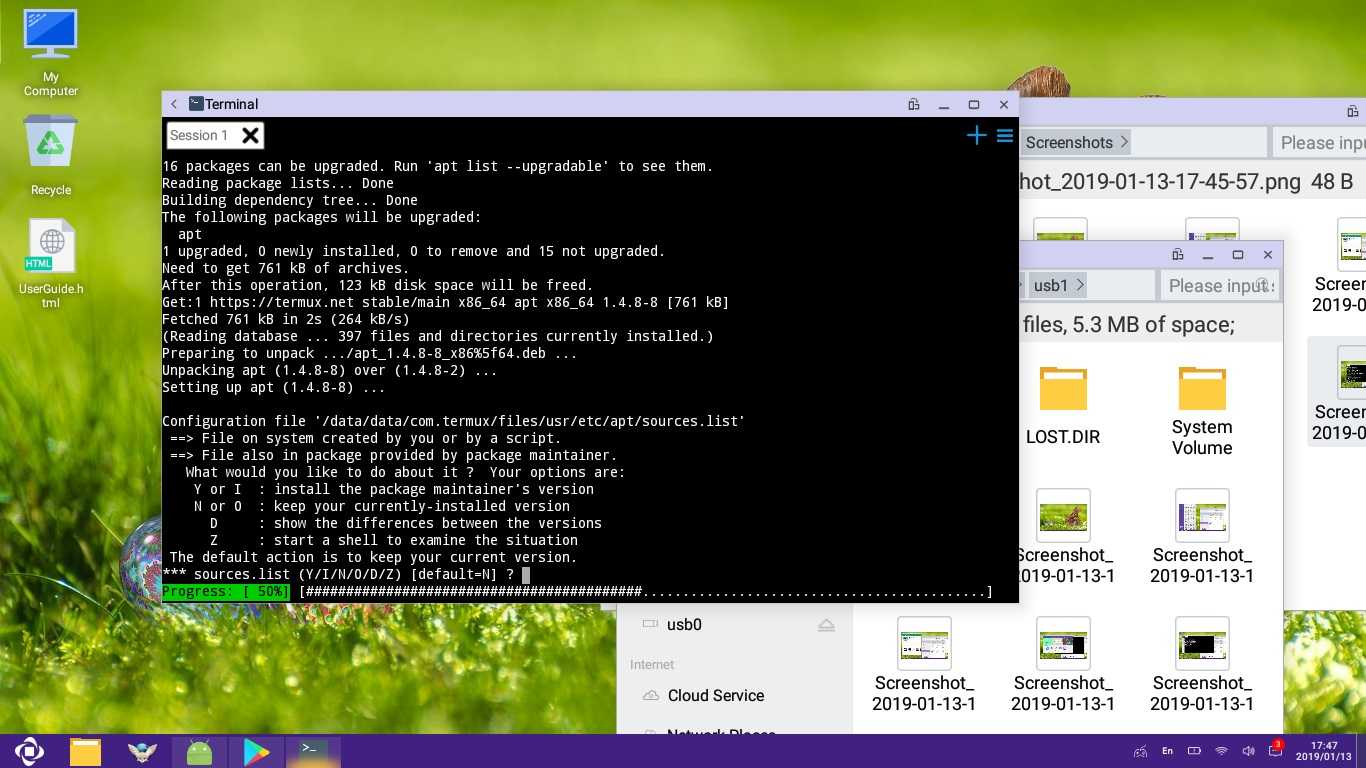Open the file manager from taskbar
Screen dimensions: 1366x768
[x=85, y=751]
